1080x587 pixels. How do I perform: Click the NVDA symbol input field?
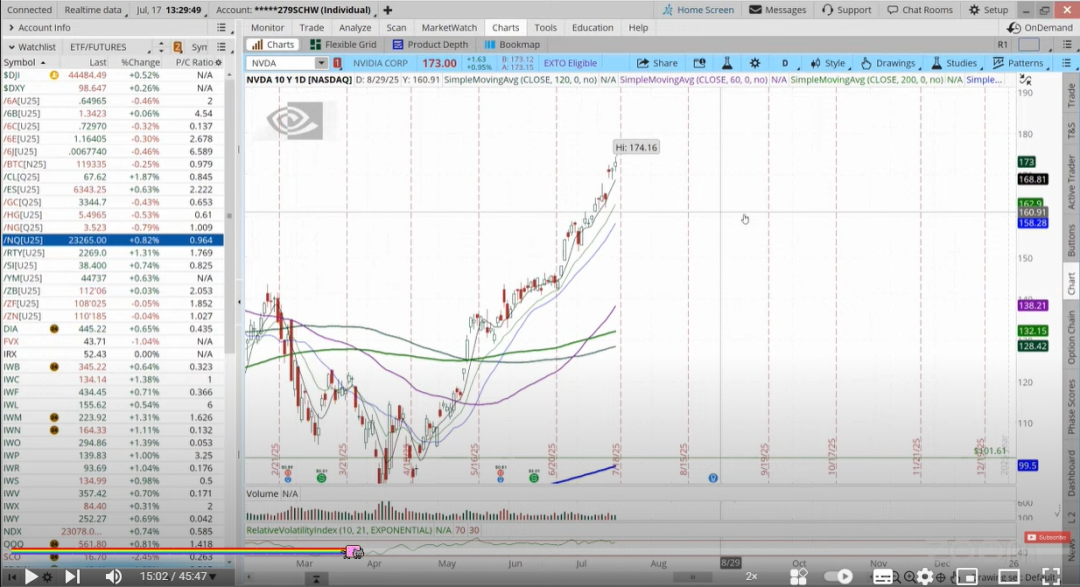[281, 63]
